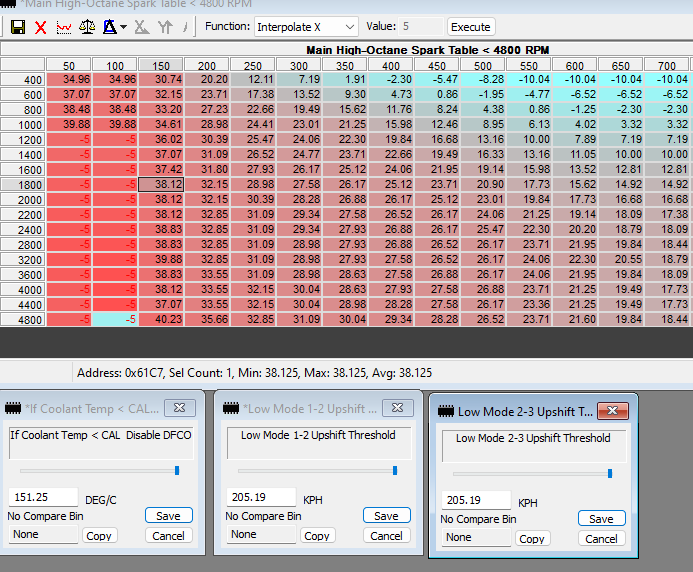Save the spark table with floppy icon

[x=18, y=27]
